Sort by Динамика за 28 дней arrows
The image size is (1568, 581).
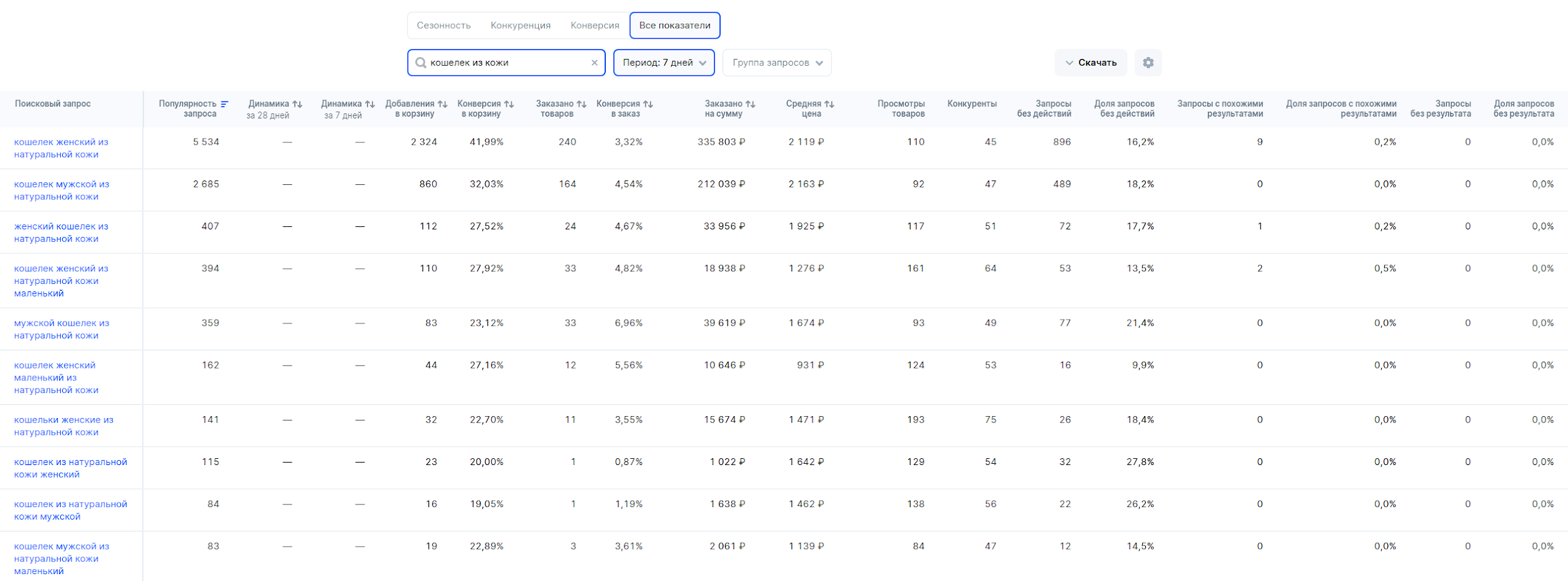point(297,104)
